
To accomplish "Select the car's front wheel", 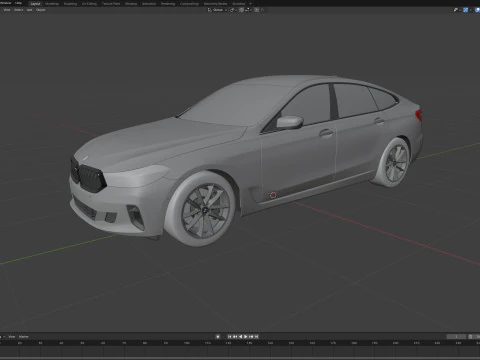I will [202, 209].
